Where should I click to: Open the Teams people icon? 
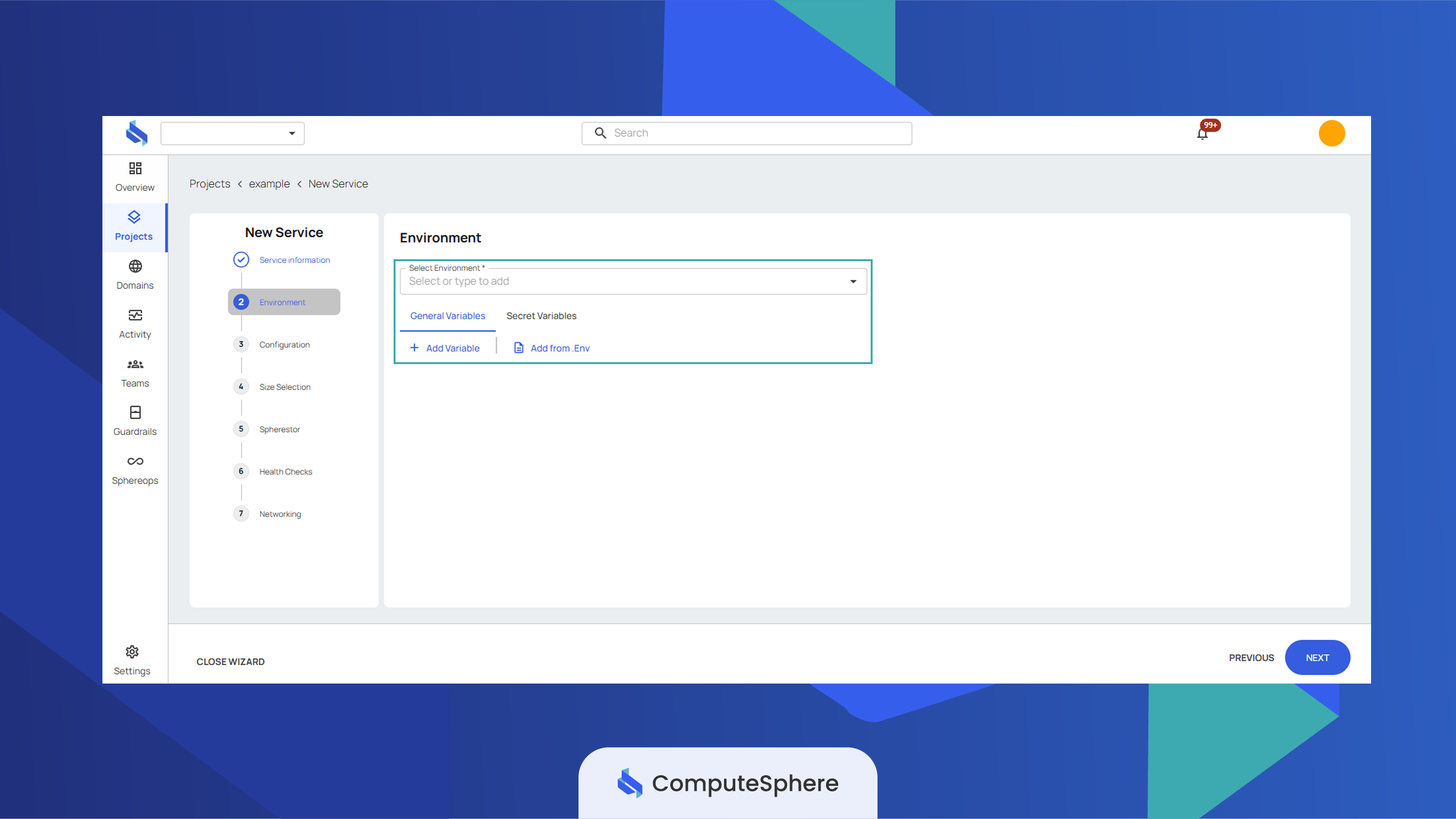(135, 365)
